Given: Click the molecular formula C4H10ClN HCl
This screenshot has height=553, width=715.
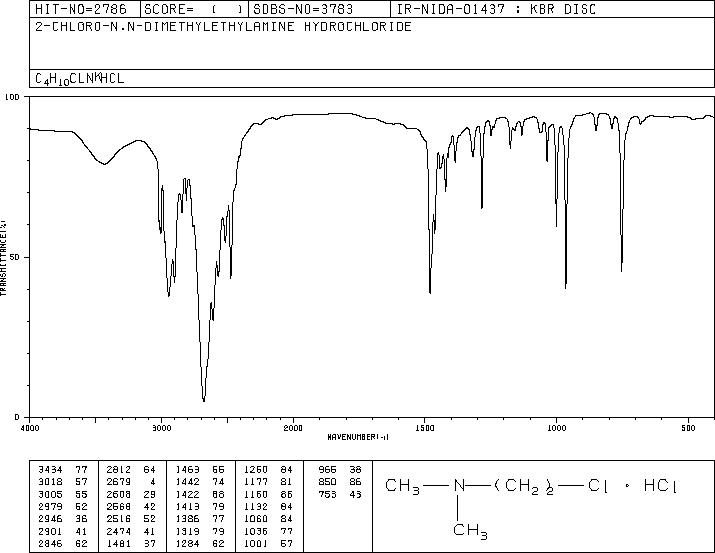Looking at the screenshot, I should point(79,79).
